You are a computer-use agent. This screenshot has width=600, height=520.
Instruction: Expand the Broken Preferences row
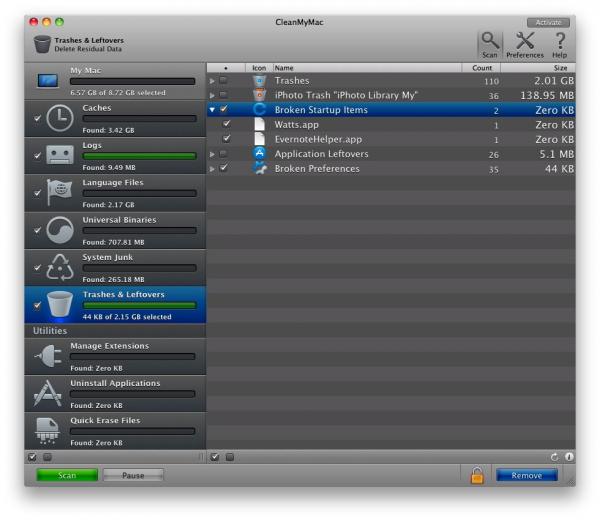click(212, 169)
